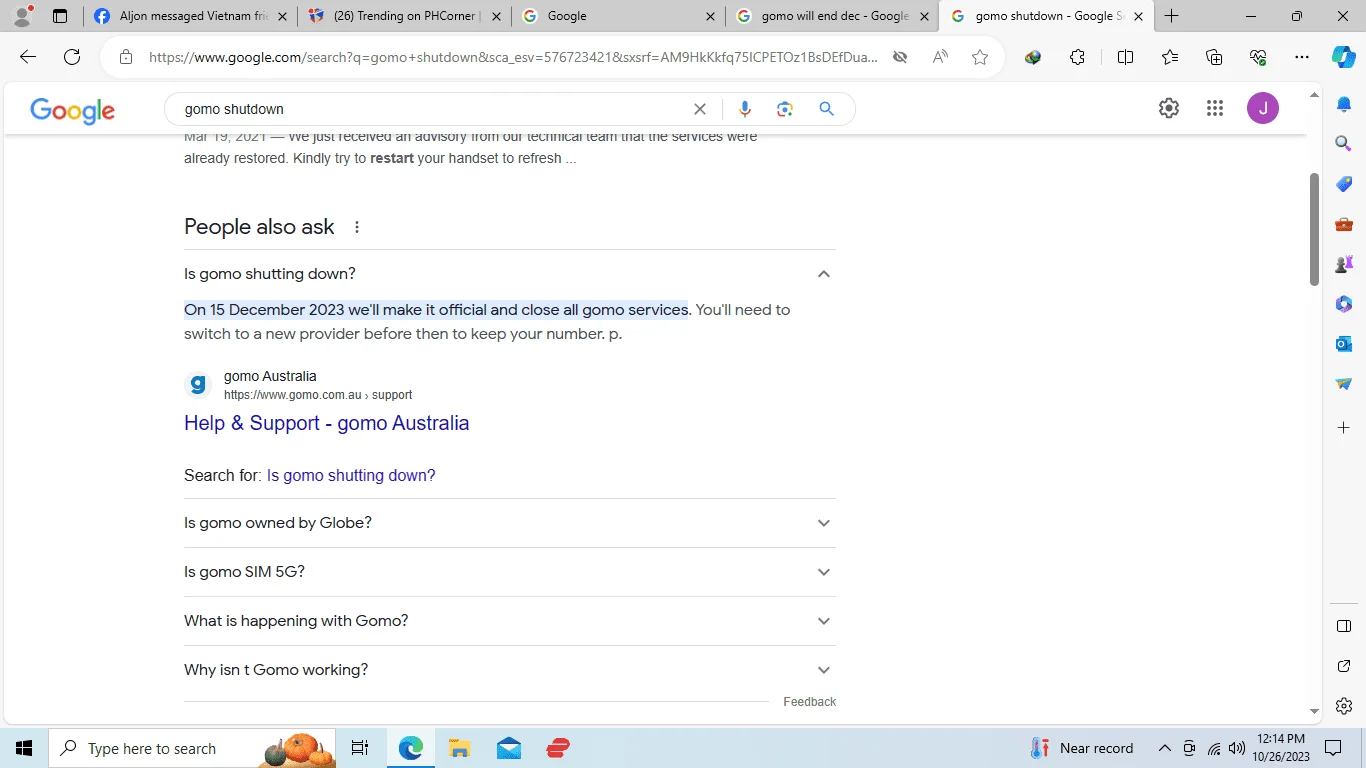Click the Google logo
The height and width of the screenshot is (768, 1366).
pos(72,110)
